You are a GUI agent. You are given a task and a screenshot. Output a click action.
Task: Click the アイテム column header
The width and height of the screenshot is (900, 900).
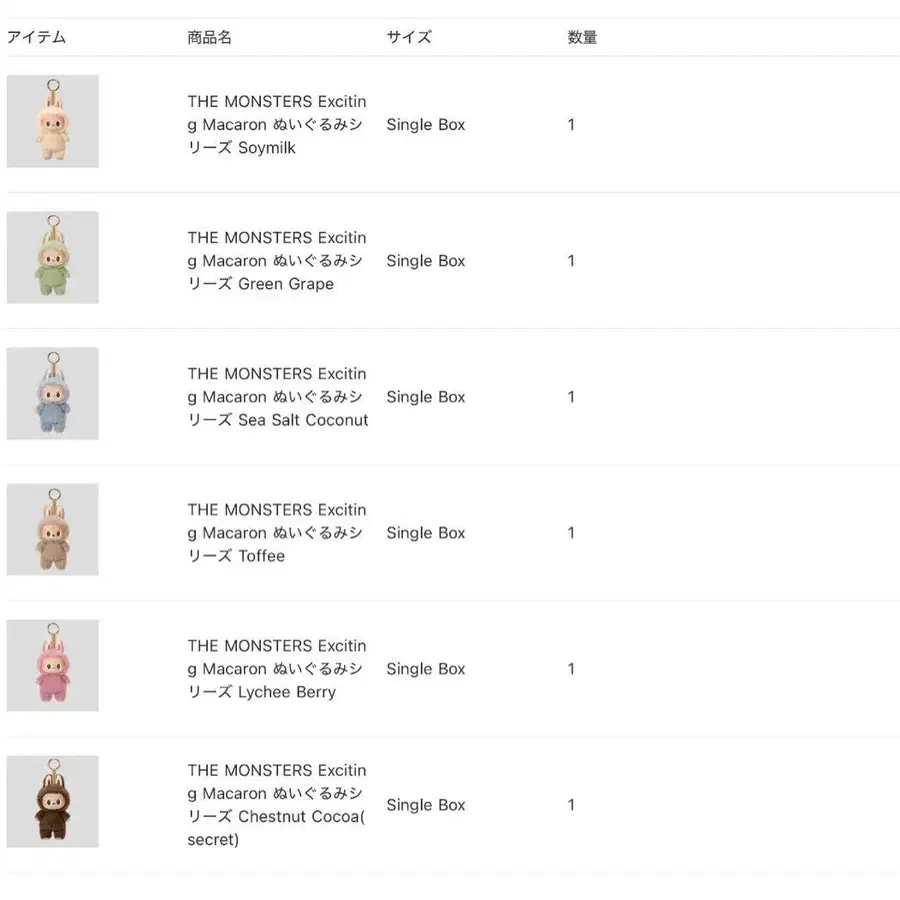(37, 37)
